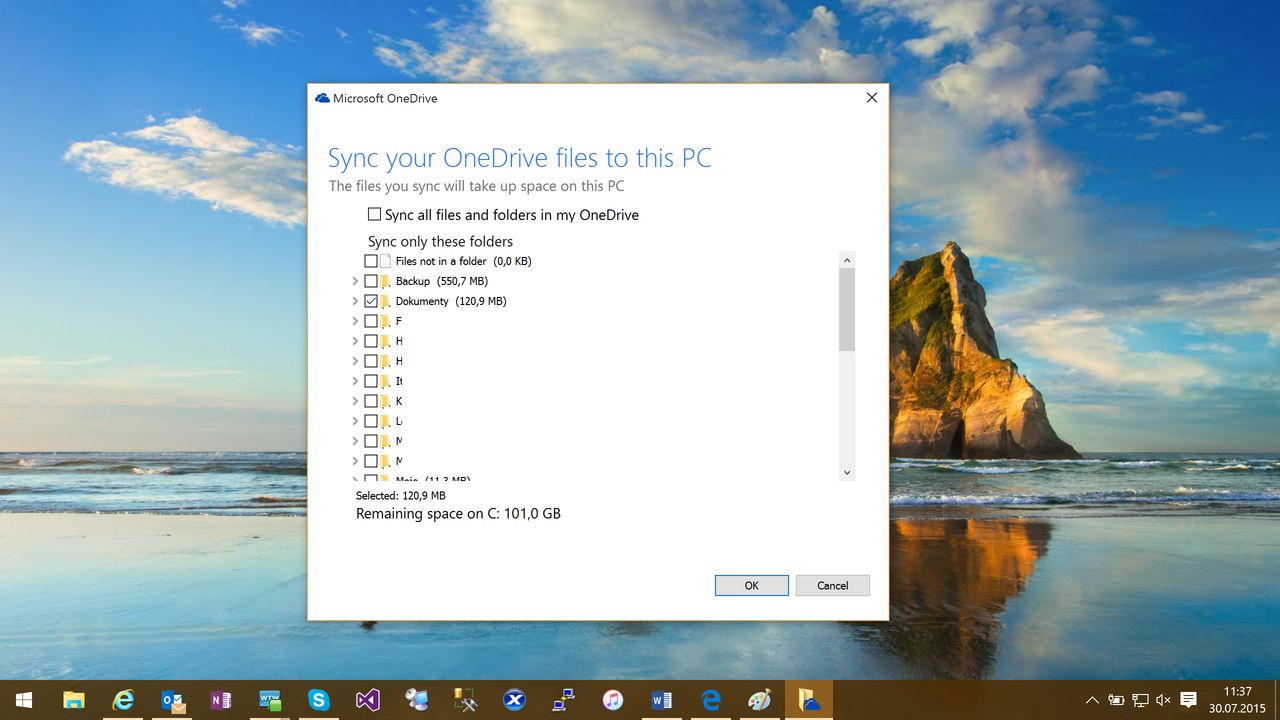Screen dimensions: 1280x720
Task: Launch Visual Studio from the taskbar
Action: (x=368, y=700)
